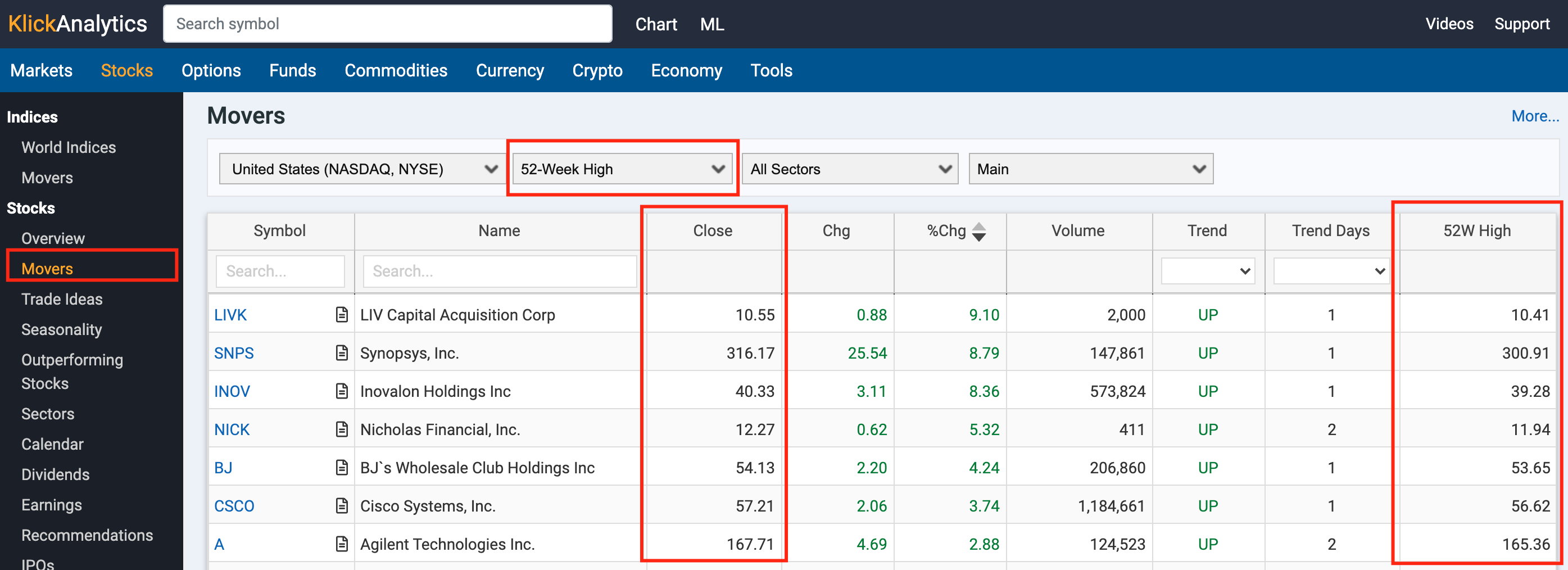
Task: Click 'Cisco Systems, Inc.' name cell
Action: (x=428, y=506)
